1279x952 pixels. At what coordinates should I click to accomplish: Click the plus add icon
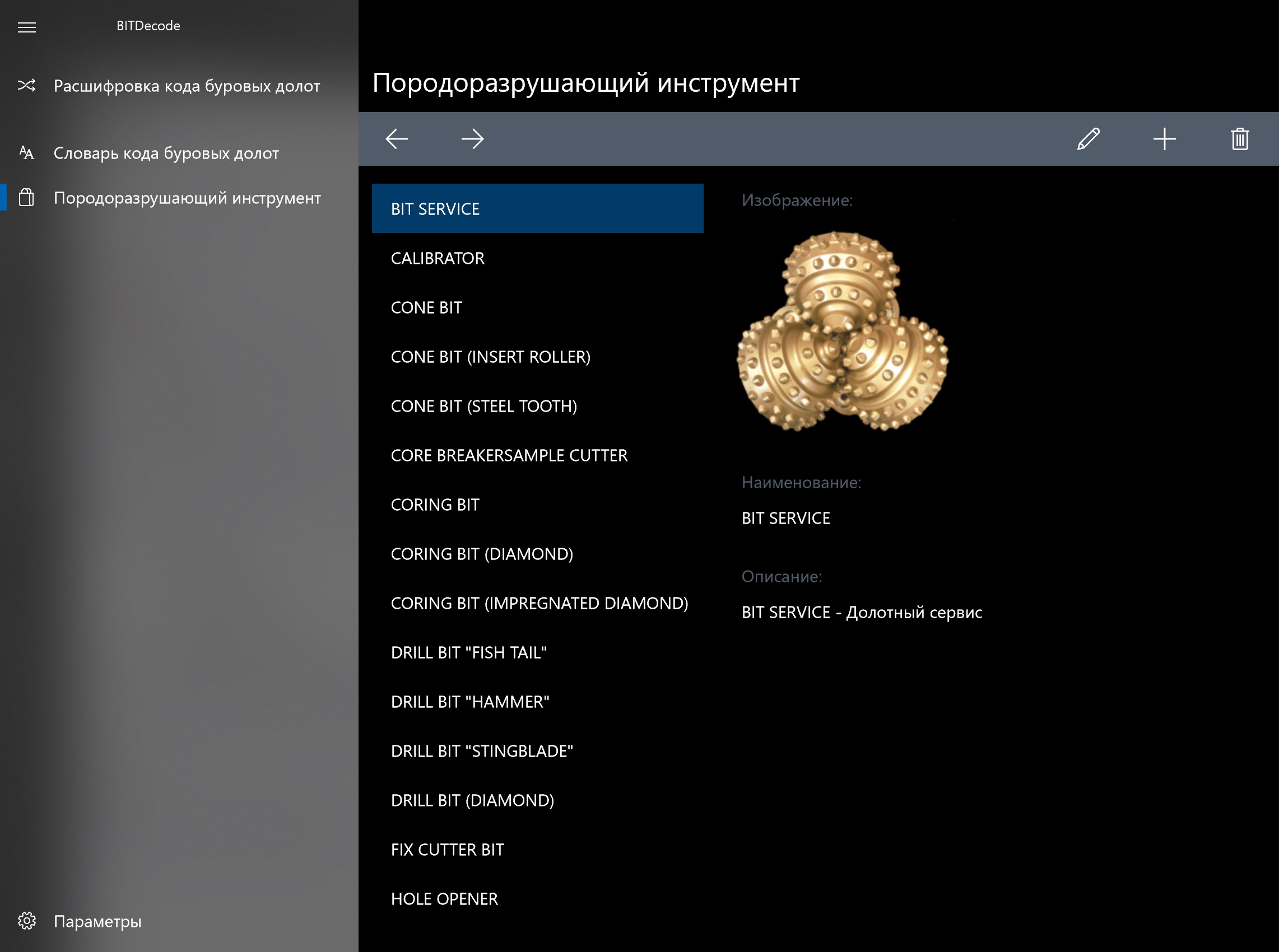(1164, 139)
